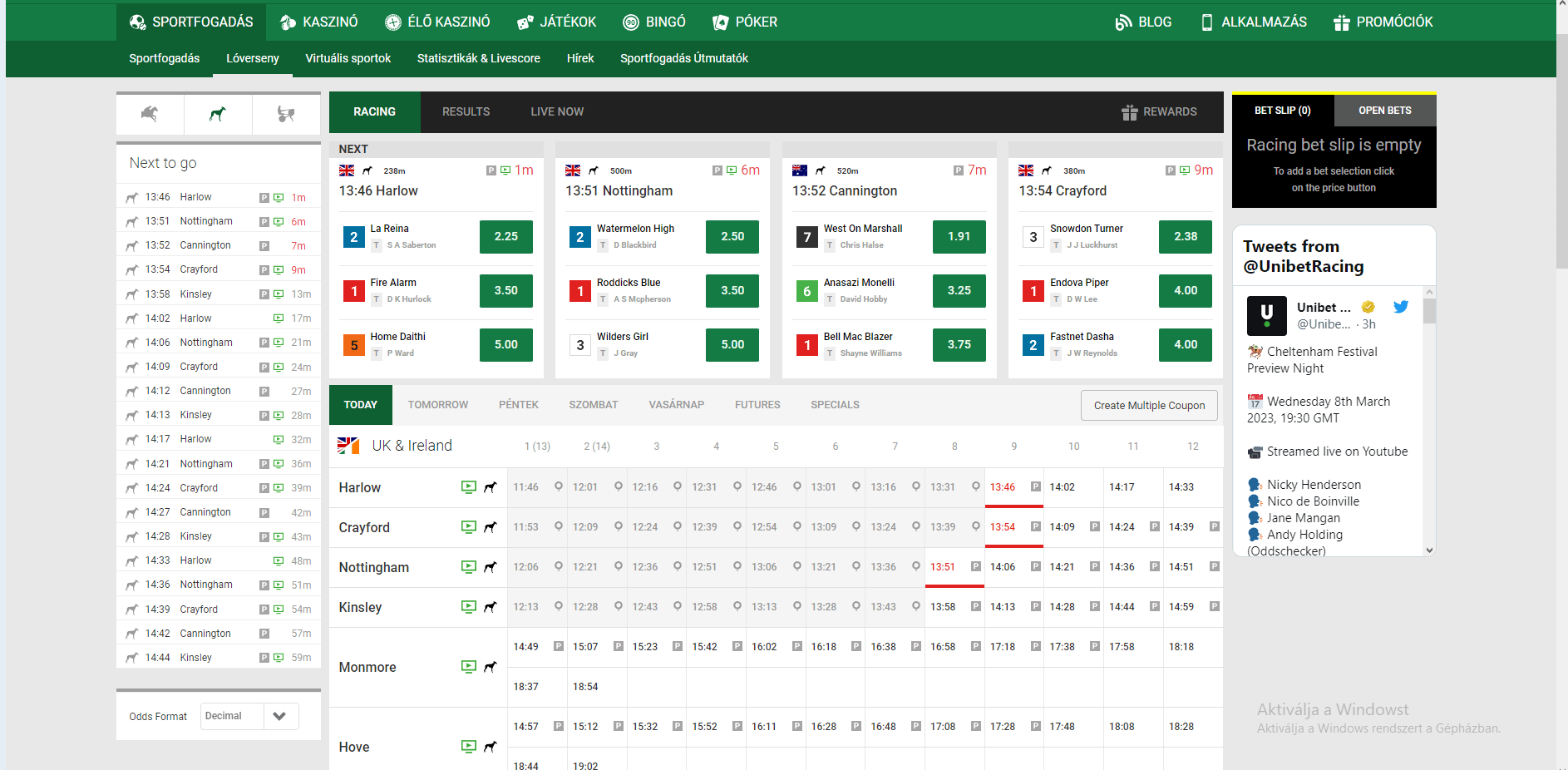Image resolution: width=1568 pixels, height=770 pixels.
Task: Open Vasárnap day tab
Action: coord(676,405)
